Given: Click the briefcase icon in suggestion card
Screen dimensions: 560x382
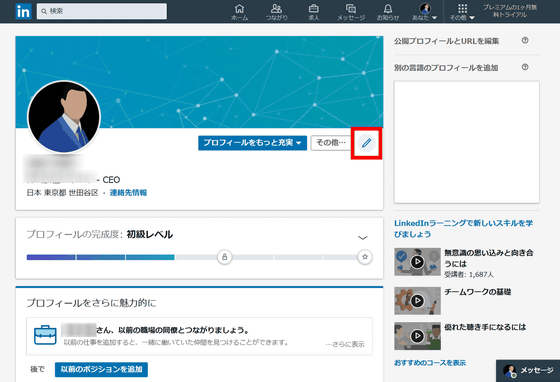Looking at the screenshot, I should click(x=45, y=335).
